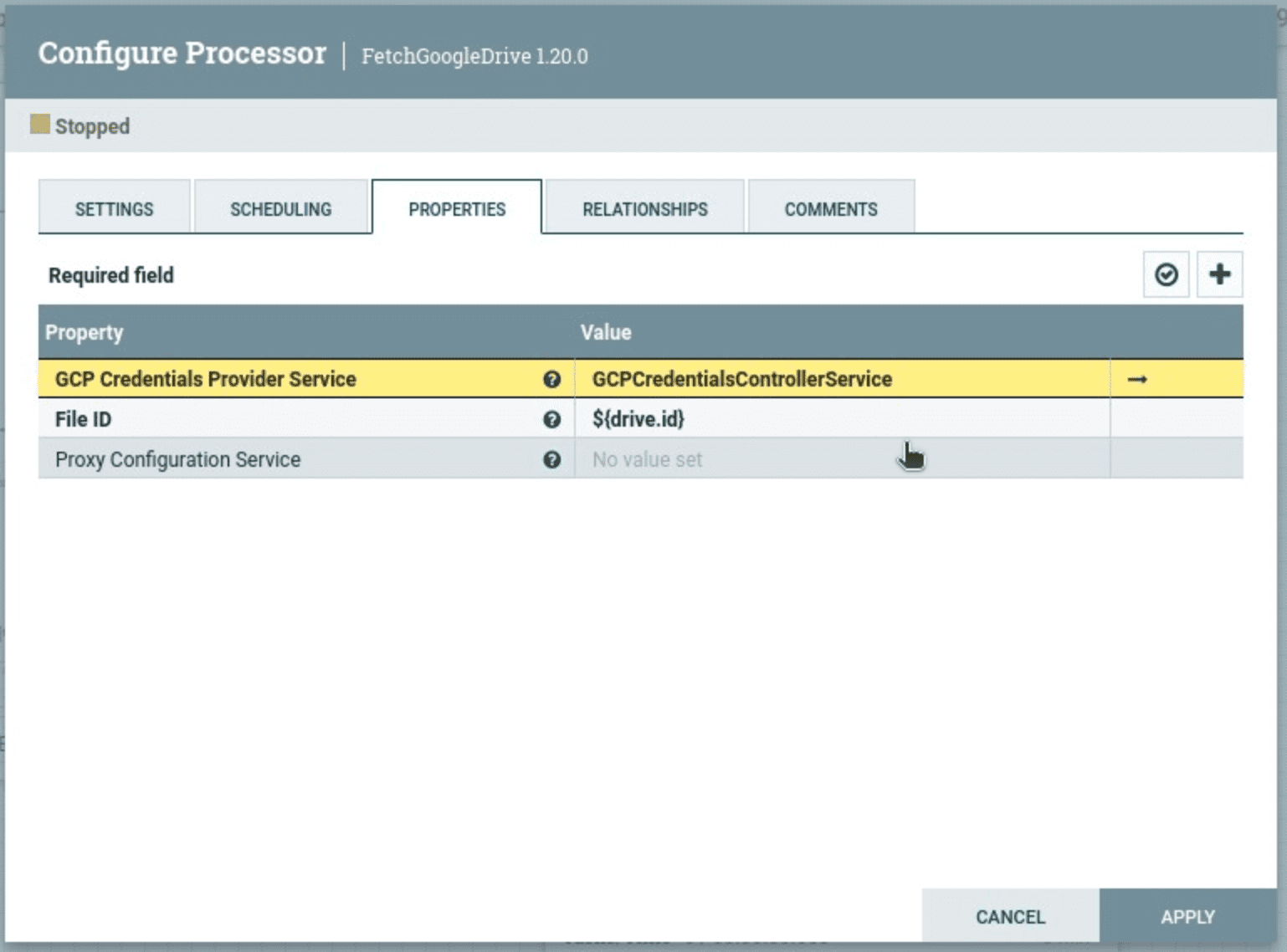Viewport: 1287px width, 952px height.
Task: Add a new property with plus icon
Action: [1219, 274]
